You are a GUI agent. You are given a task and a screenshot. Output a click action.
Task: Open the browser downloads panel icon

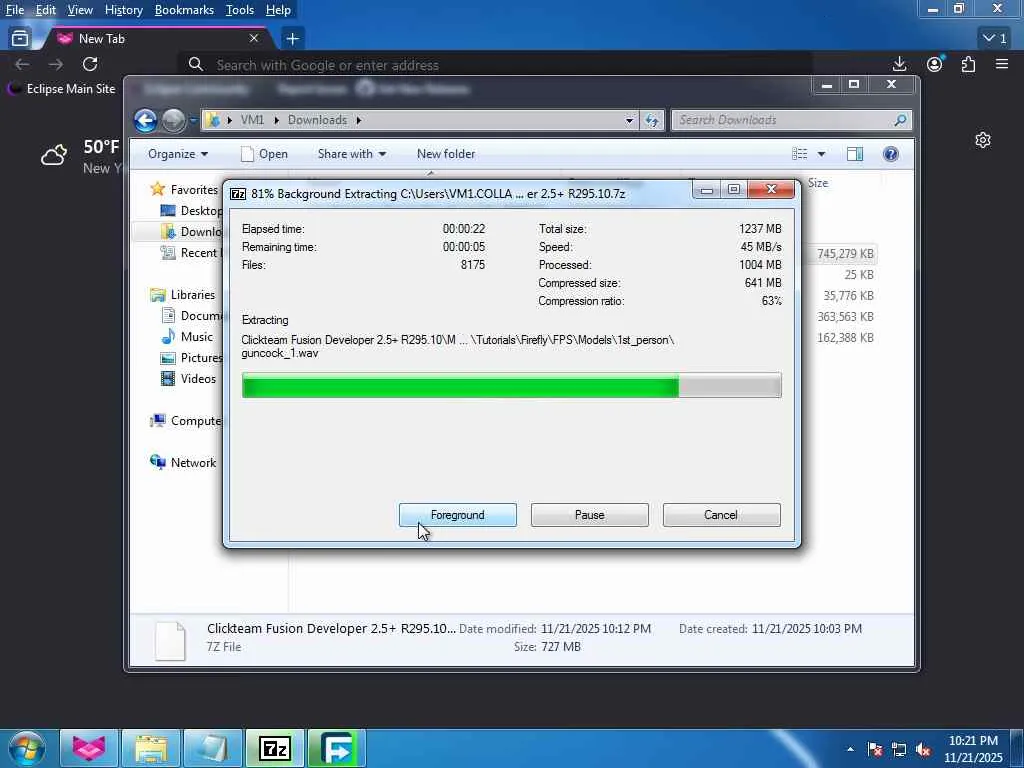pyautogui.click(x=899, y=64)
